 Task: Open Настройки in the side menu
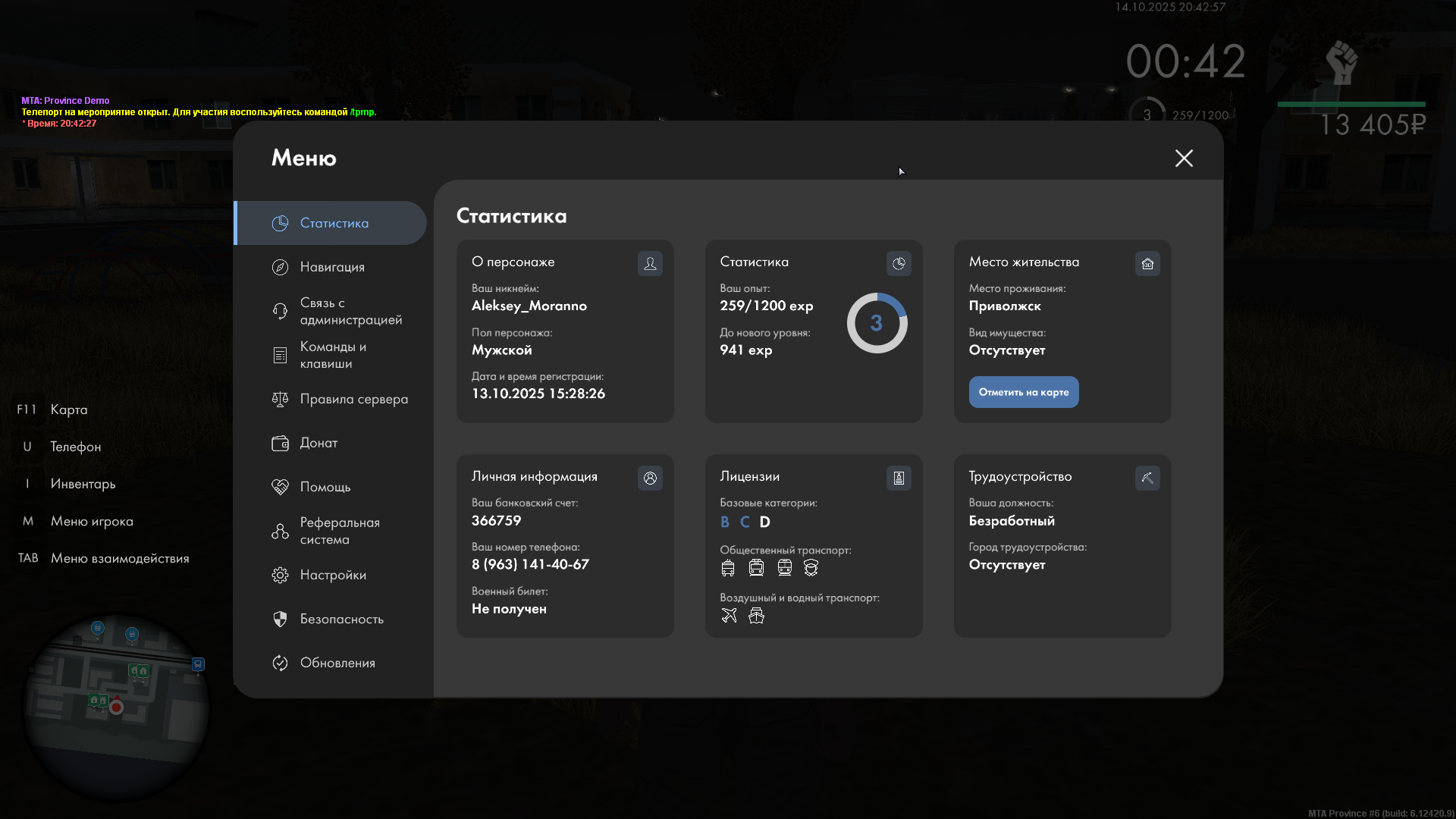[332, 575]
